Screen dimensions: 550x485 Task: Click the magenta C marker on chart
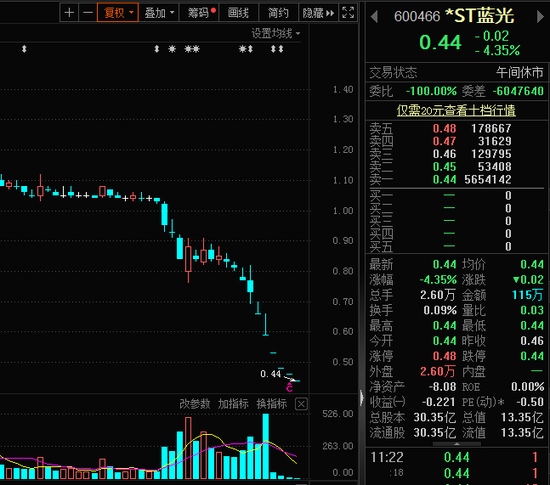tap(289, 388)
